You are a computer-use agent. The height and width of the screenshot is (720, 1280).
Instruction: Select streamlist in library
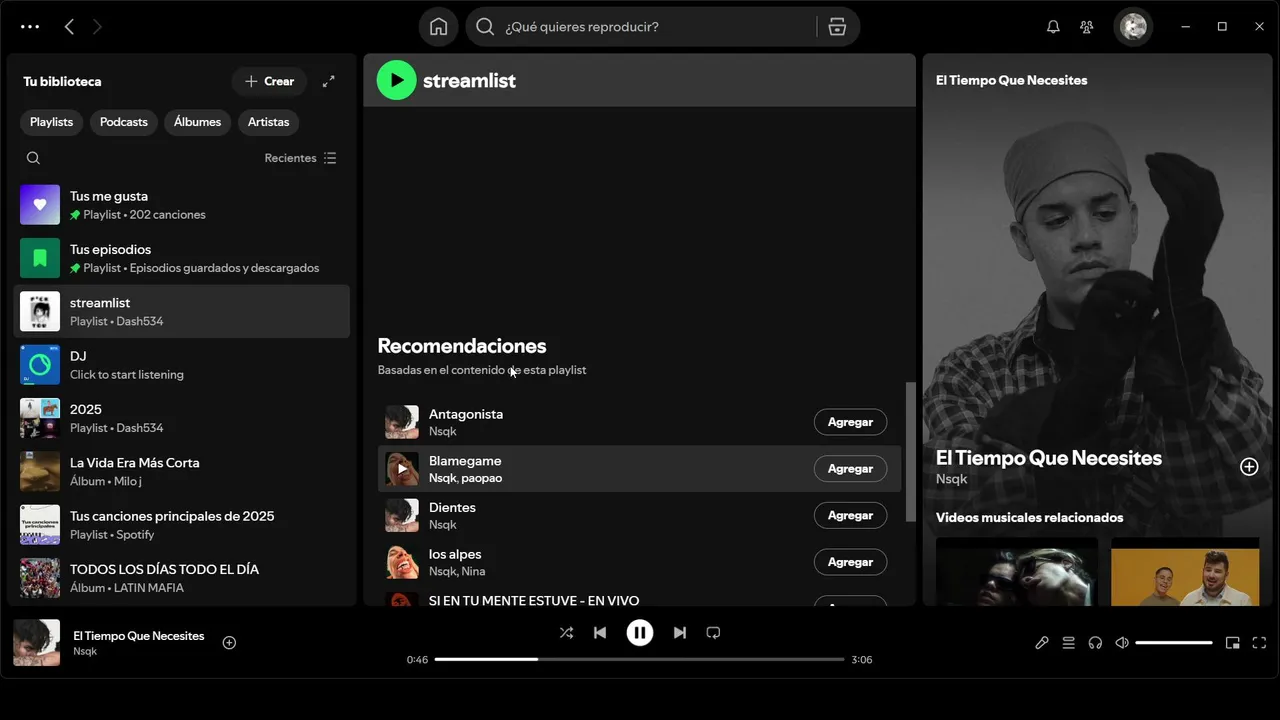click(182, 311)
